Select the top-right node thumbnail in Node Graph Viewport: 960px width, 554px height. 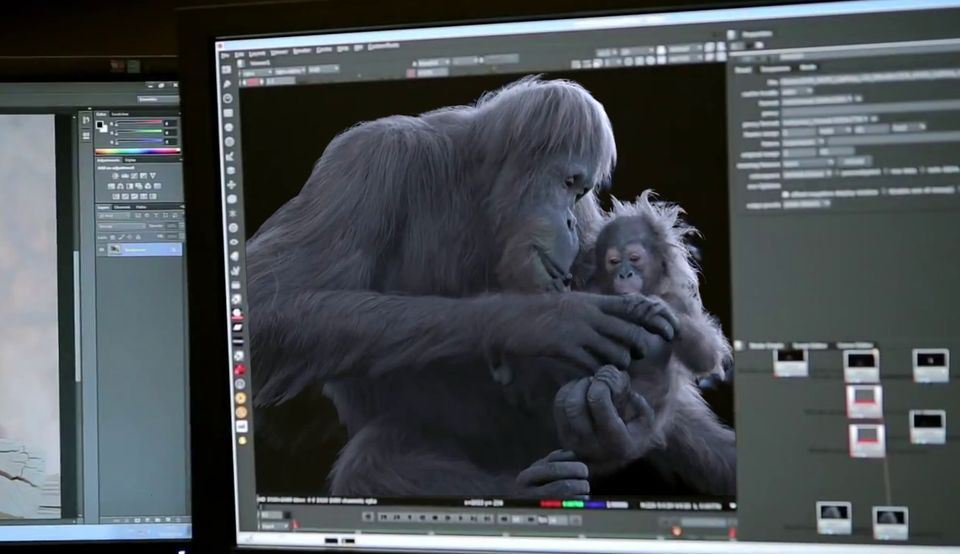coord(929,365)
